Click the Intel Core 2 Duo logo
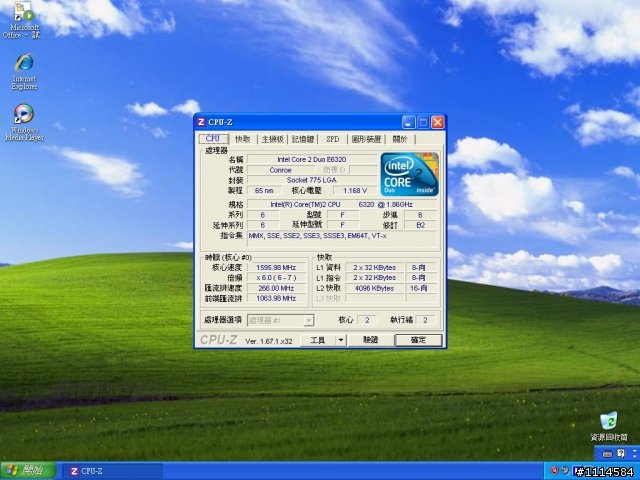Viewport: 640px width, 480px height. pyautogui.click(x=409, y=174)
